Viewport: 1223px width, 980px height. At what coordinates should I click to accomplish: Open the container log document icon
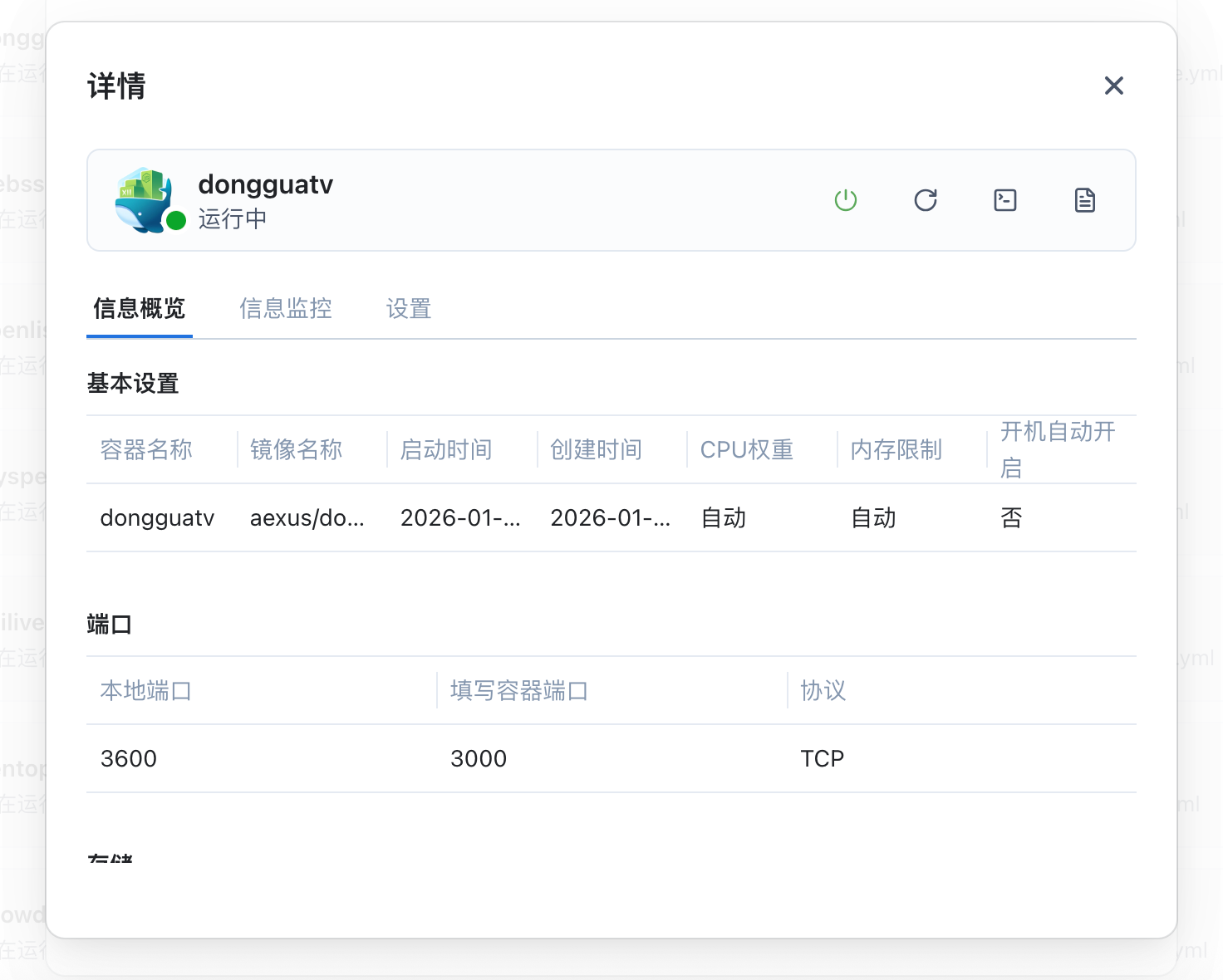(1084, 200)
